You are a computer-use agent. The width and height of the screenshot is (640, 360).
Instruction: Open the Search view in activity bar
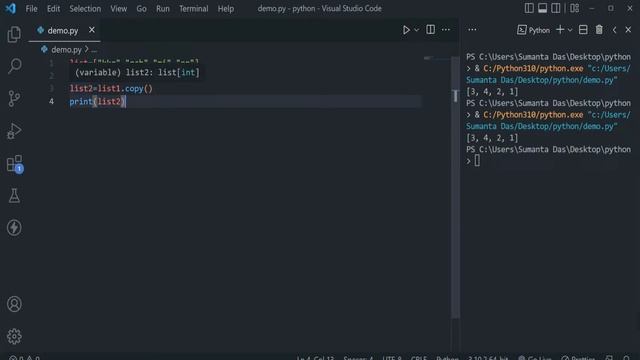[14, 66]
